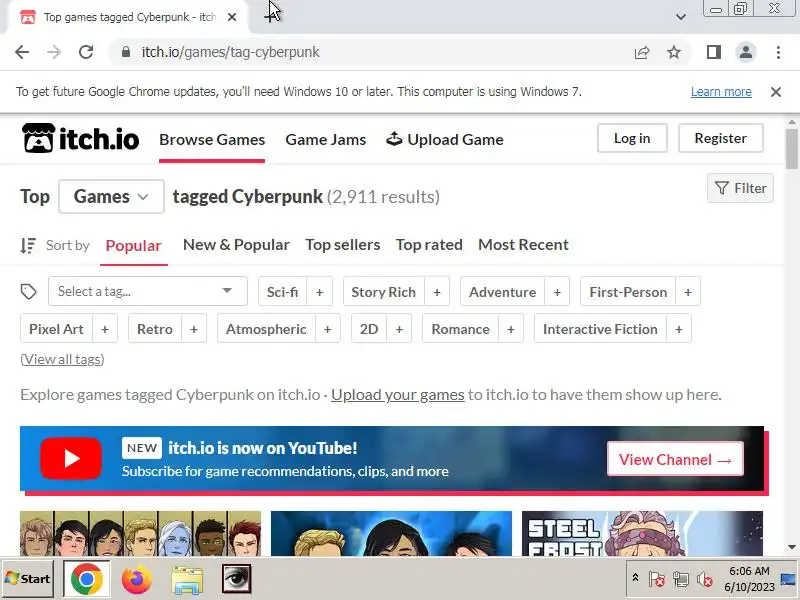Click the tag icon beside Select a tag
This screenshot has height=600, width=800.
pos(29,291)
